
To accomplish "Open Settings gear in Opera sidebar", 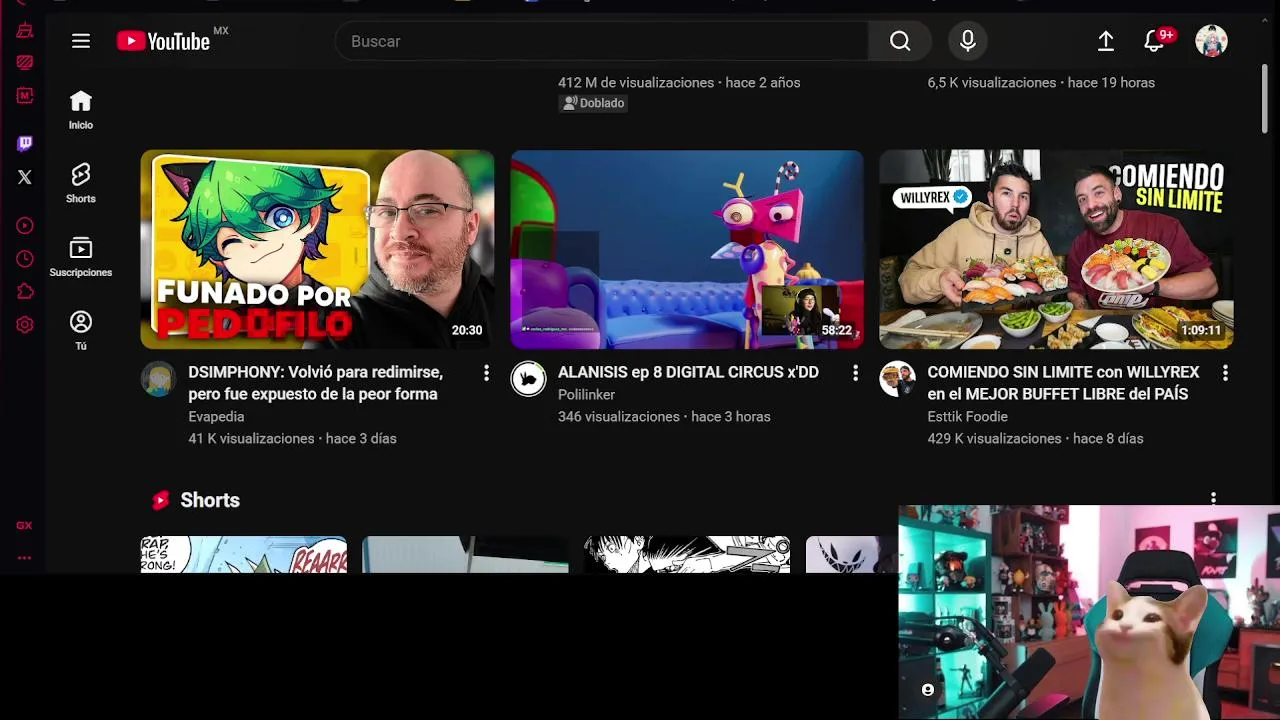I will coord(25,325).
